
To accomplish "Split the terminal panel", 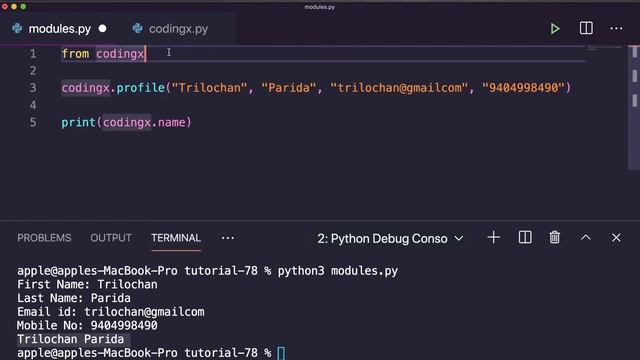I will point(525,238).
